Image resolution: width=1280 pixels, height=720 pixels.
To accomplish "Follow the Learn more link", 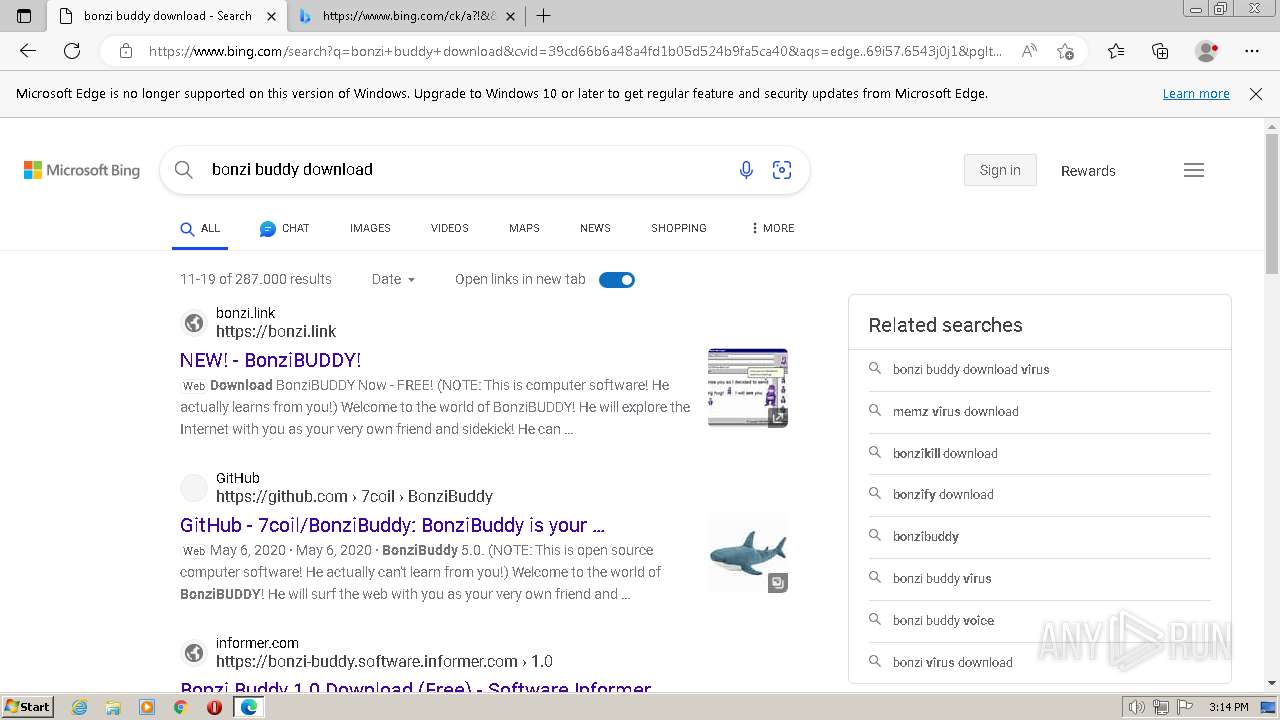I will click(1196, 94).
